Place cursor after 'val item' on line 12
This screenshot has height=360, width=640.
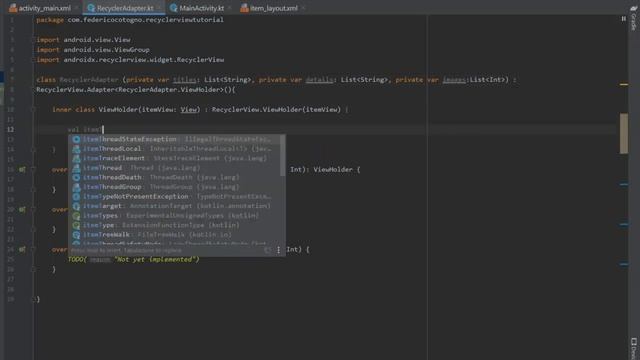103,129
